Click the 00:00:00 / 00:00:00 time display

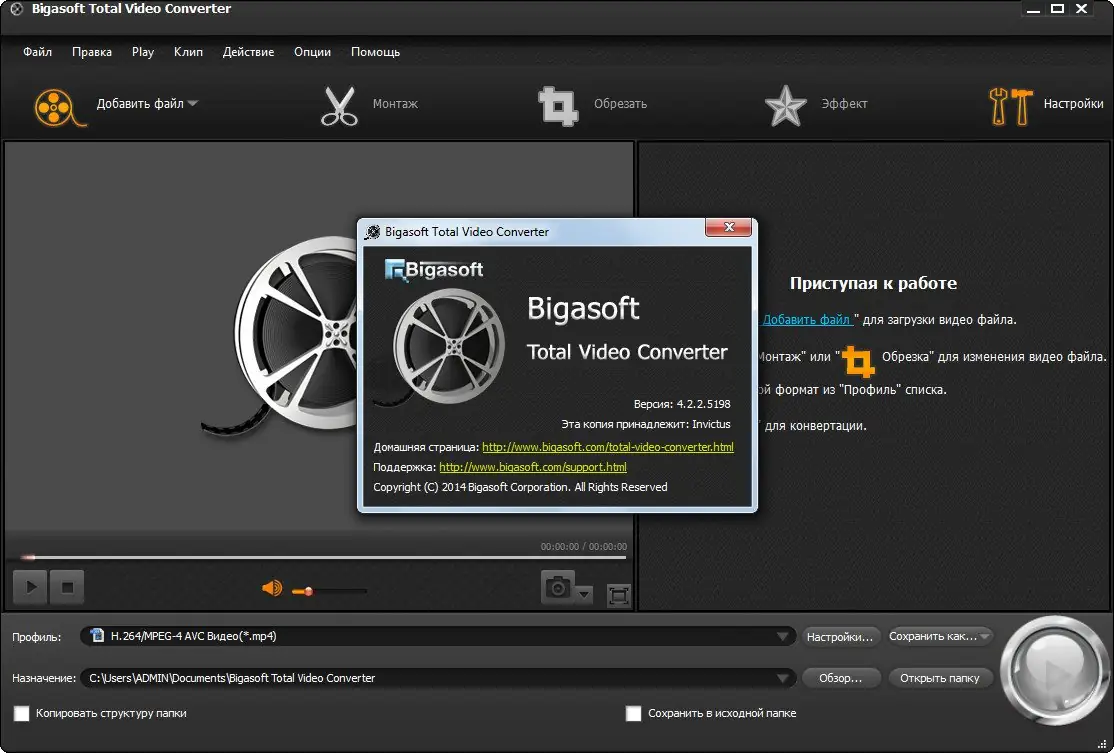(583, 546)
